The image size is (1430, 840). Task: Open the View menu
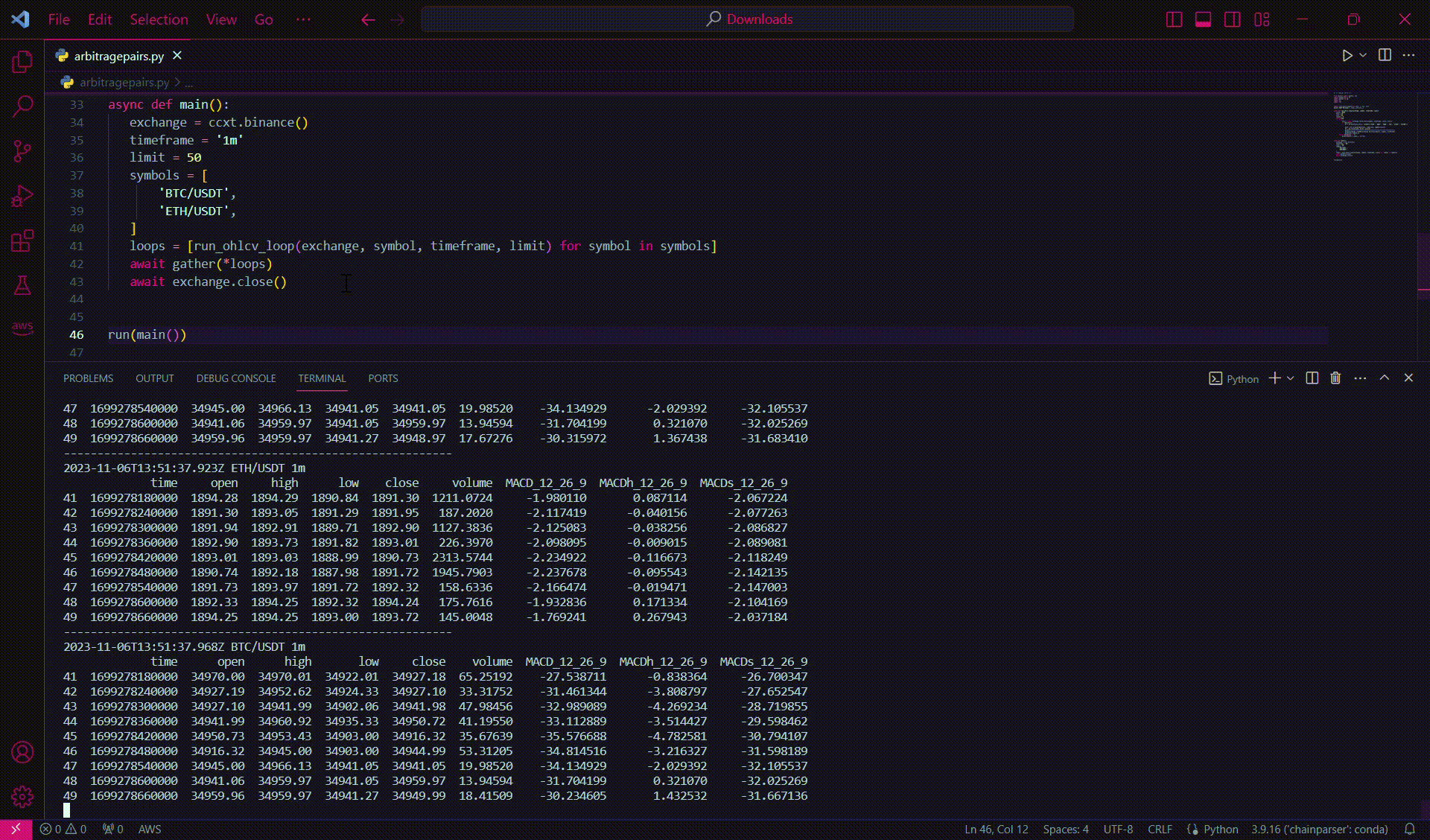[221, 19]
